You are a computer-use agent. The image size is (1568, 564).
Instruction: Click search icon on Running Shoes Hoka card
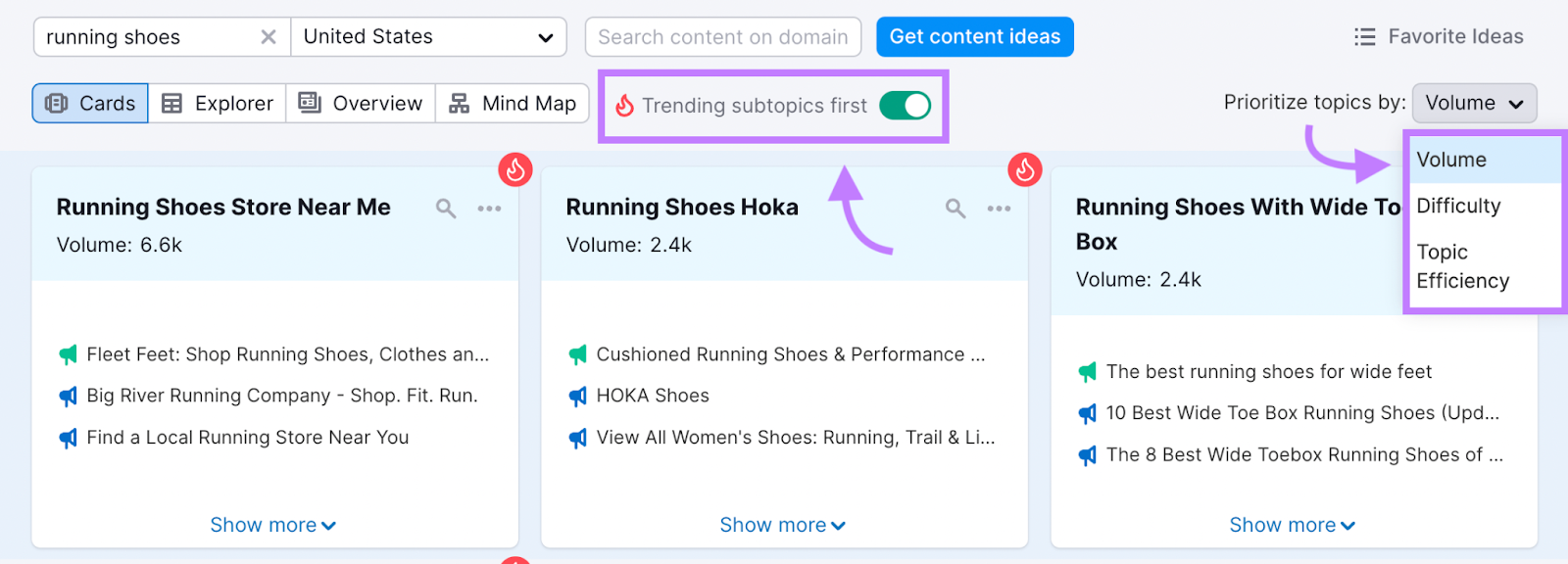(955, 209)
